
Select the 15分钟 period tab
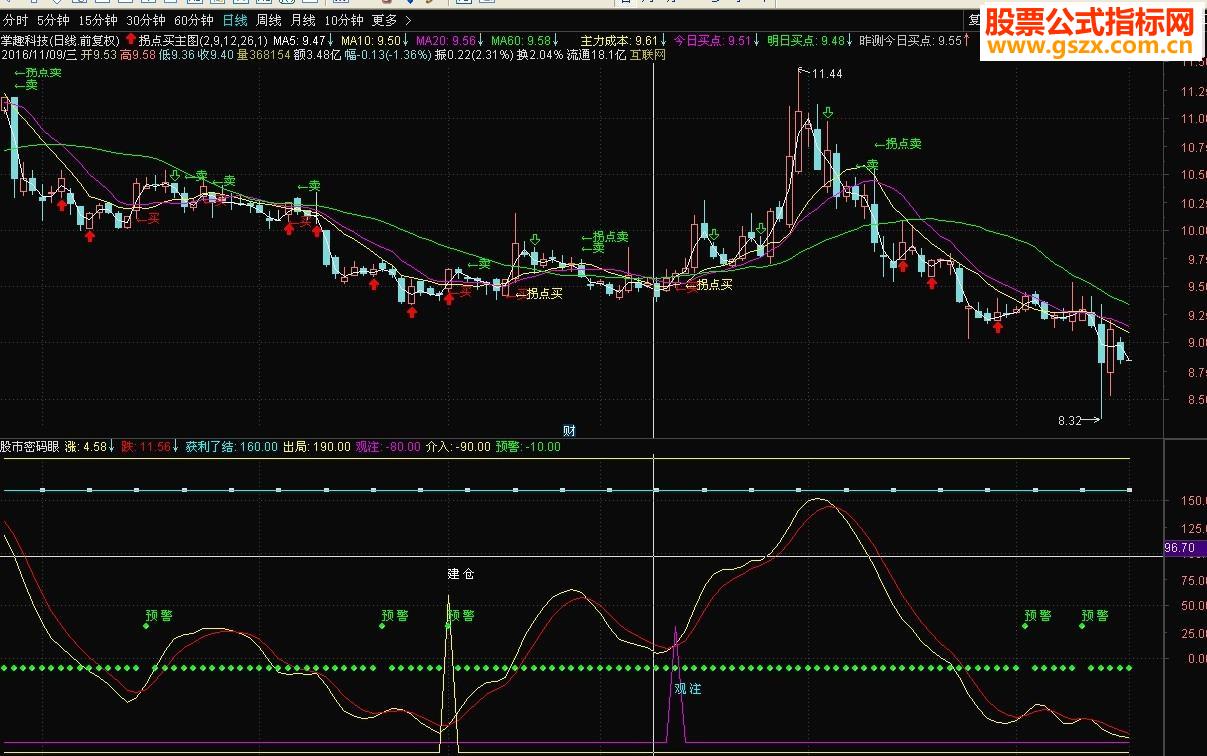pos(97,20)
